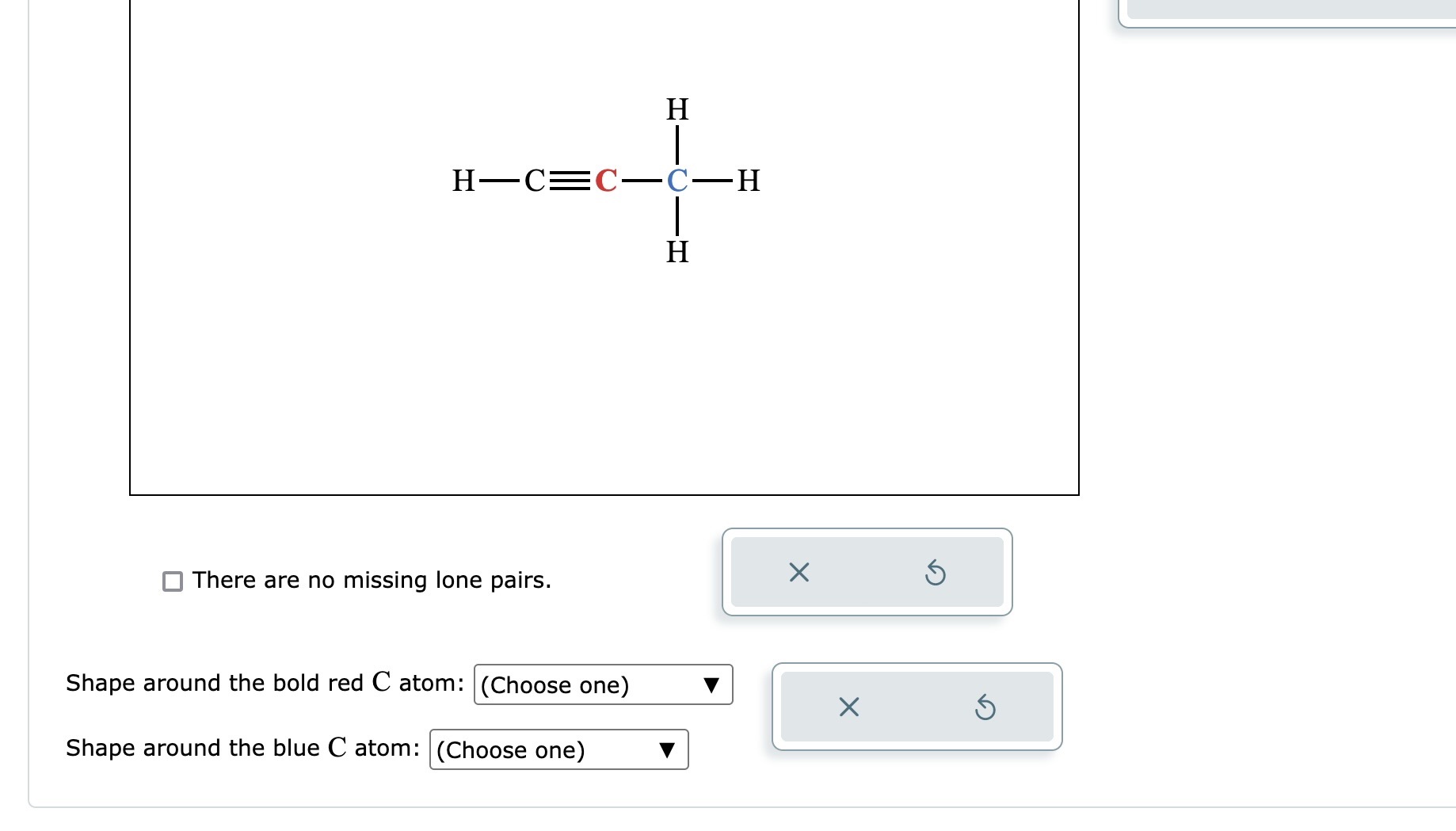Open the shape dropdown for the blue C atom
The height and width of the screenshot is (831, 1456).
click(559, 749)
